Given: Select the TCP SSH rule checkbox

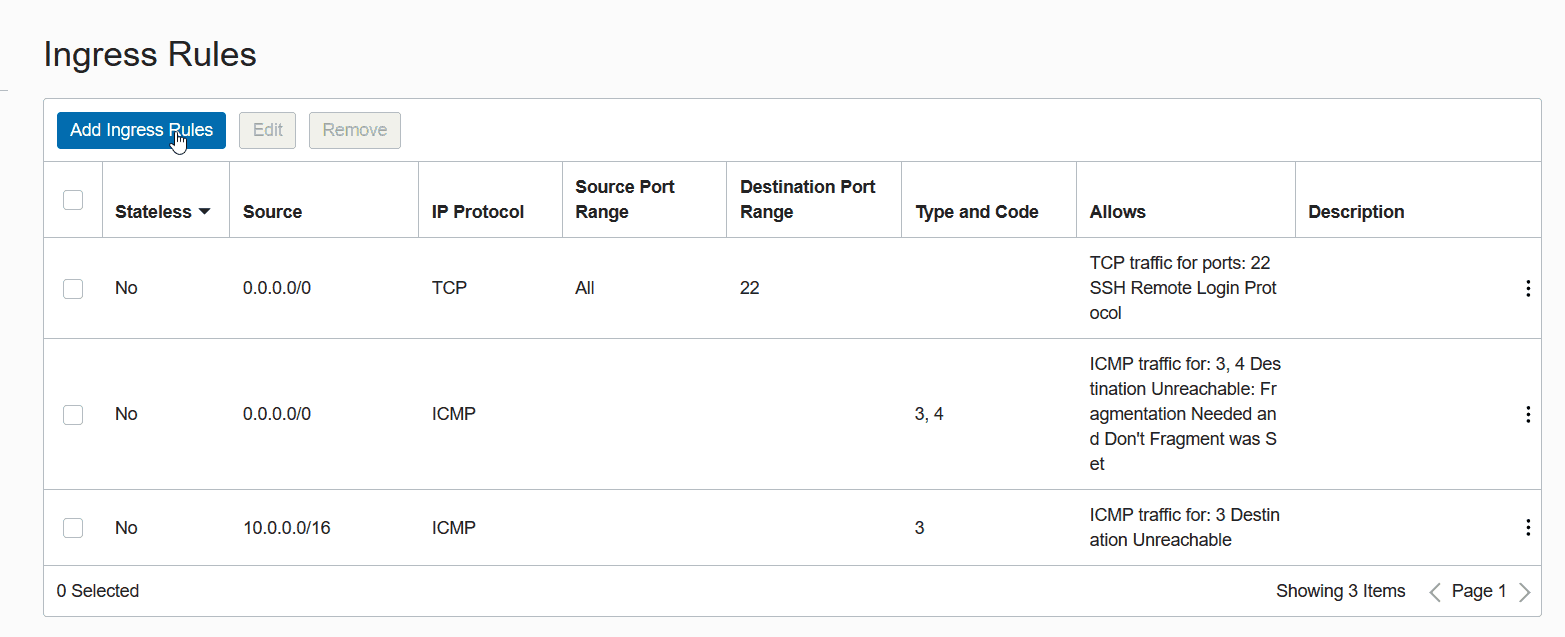Looking at the screenshot, I should (73, 289).
